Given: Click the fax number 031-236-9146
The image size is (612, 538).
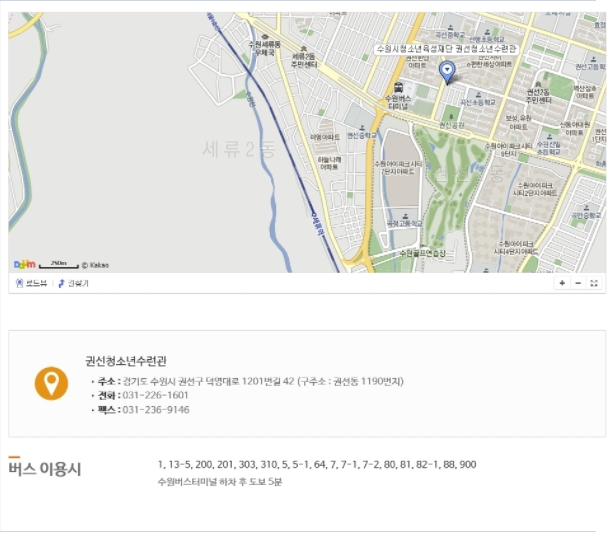Looking at the screenshot, I should click(155, 410).
